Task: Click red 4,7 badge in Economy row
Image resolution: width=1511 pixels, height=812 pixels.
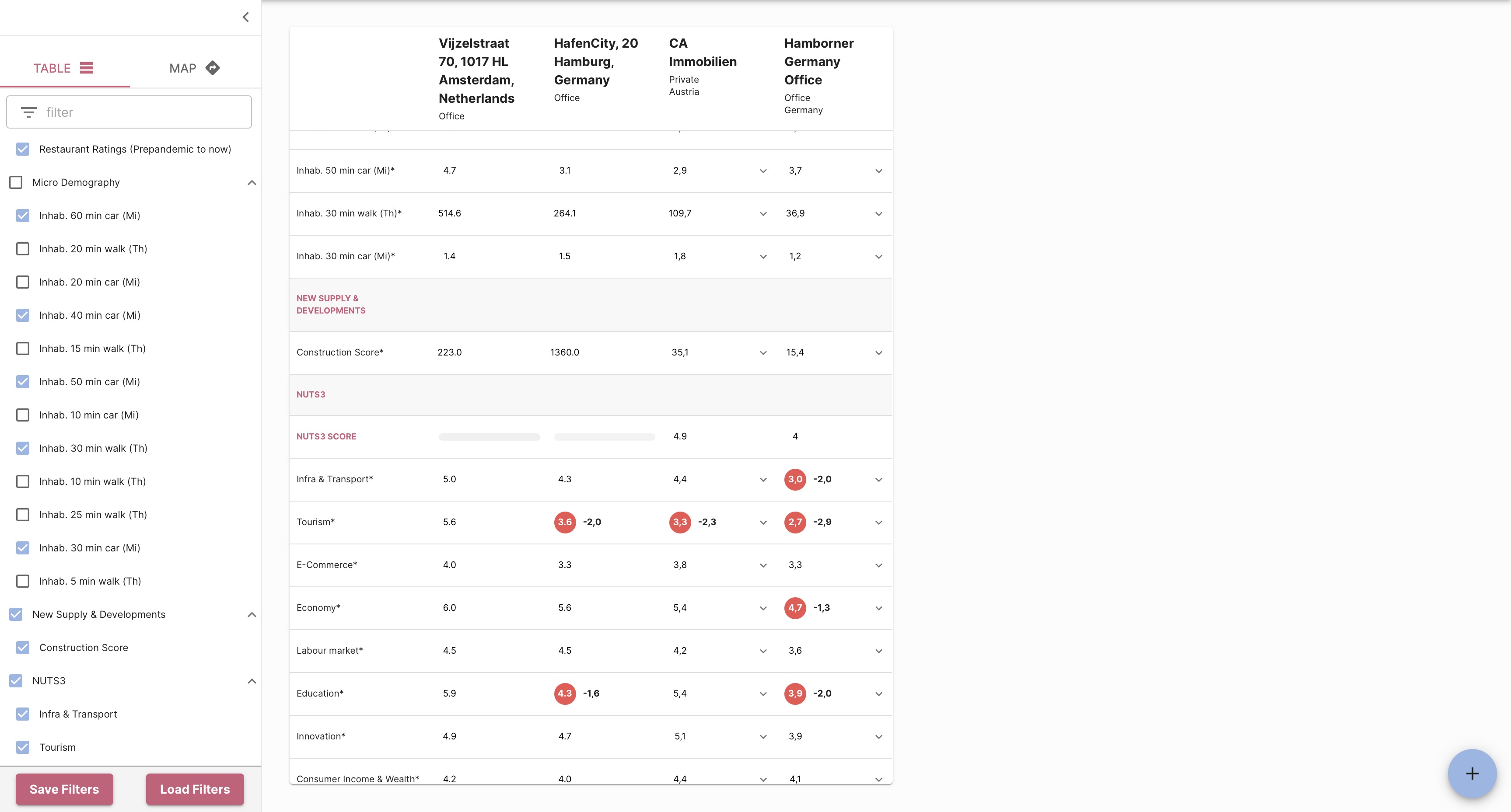Action: coord(795,607)
